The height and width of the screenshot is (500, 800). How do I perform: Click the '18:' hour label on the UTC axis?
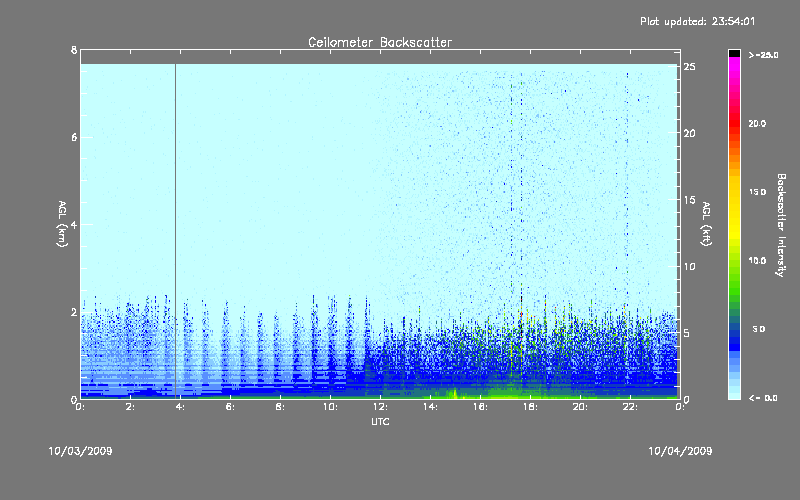(x=530, y=407)
